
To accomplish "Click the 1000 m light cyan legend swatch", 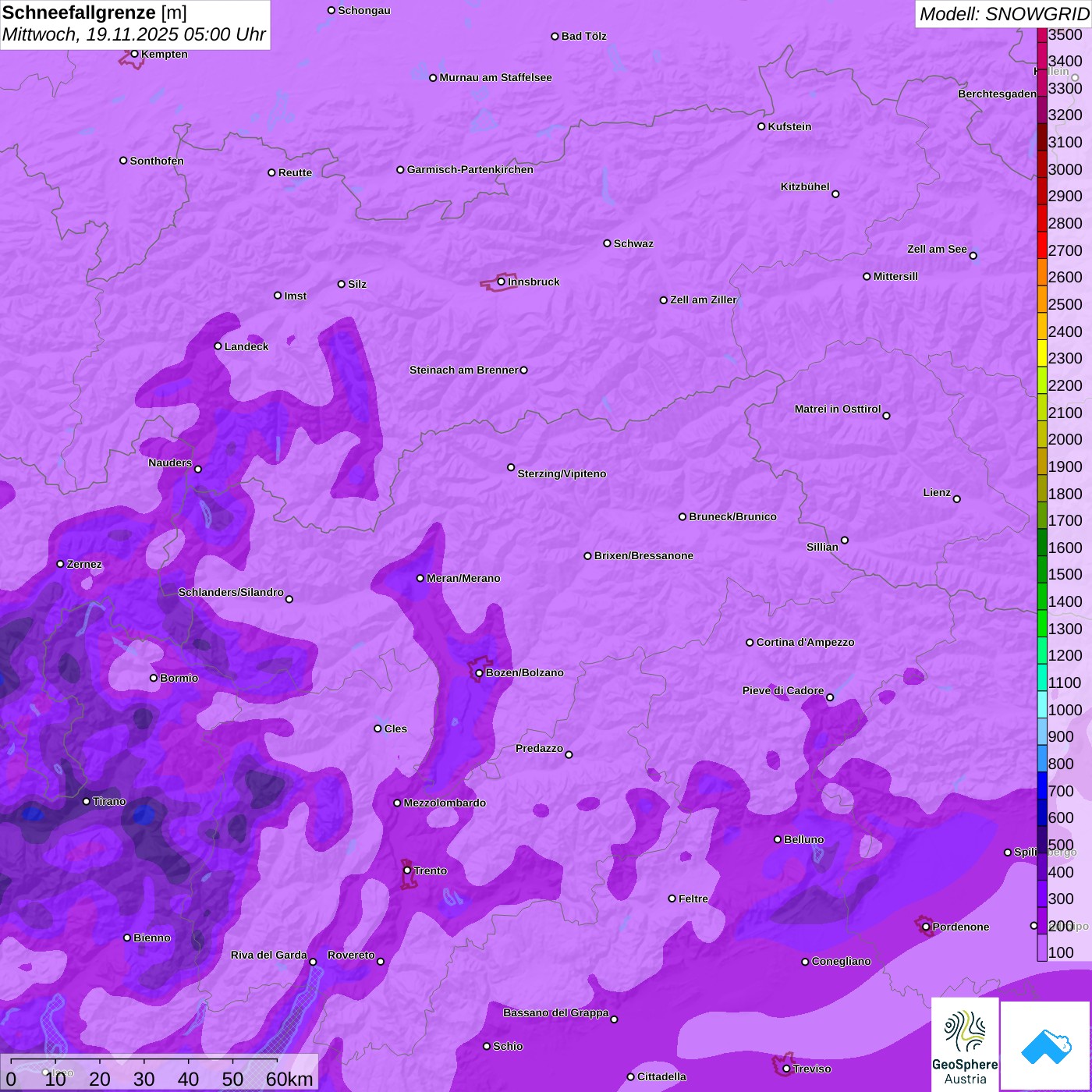I will [x=1042, y=704].
